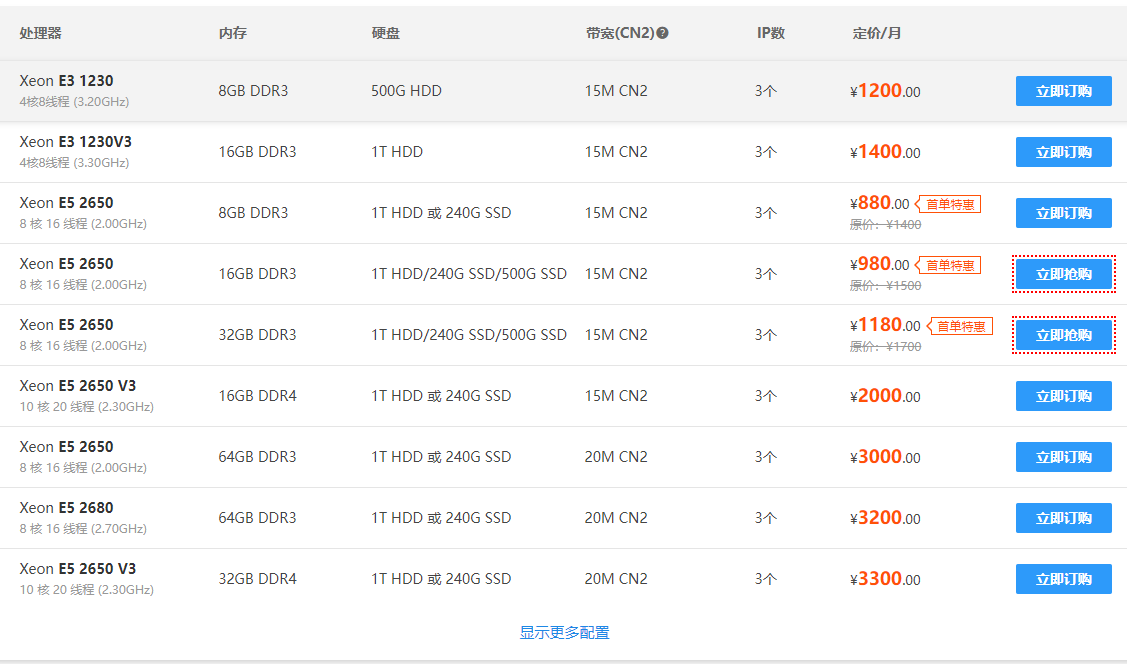Click the 16GB DDR4 memory cell

(257, 397)
